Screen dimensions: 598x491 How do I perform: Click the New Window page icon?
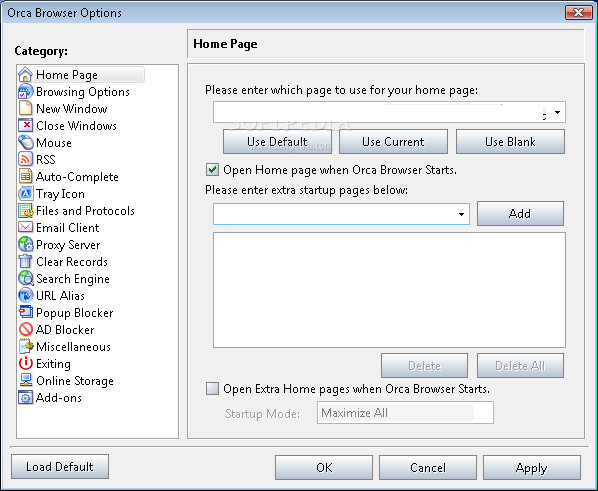[26, 108]
